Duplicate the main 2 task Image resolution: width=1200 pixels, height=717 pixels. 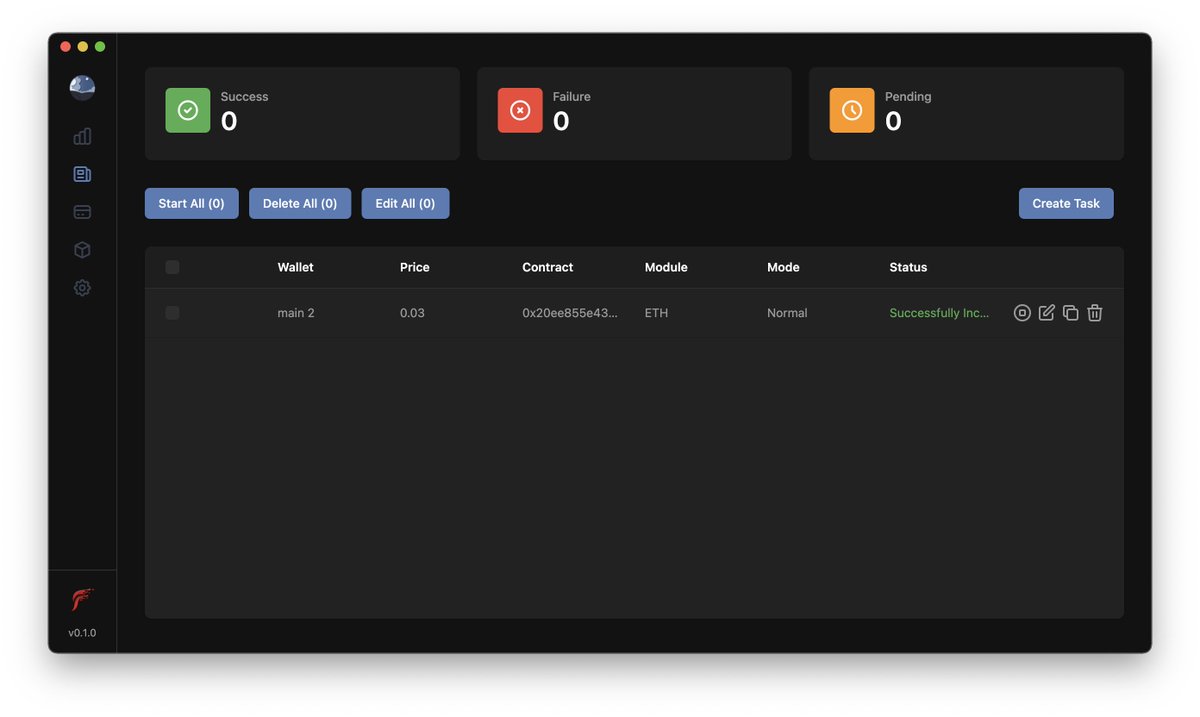tap(1070, 312)
